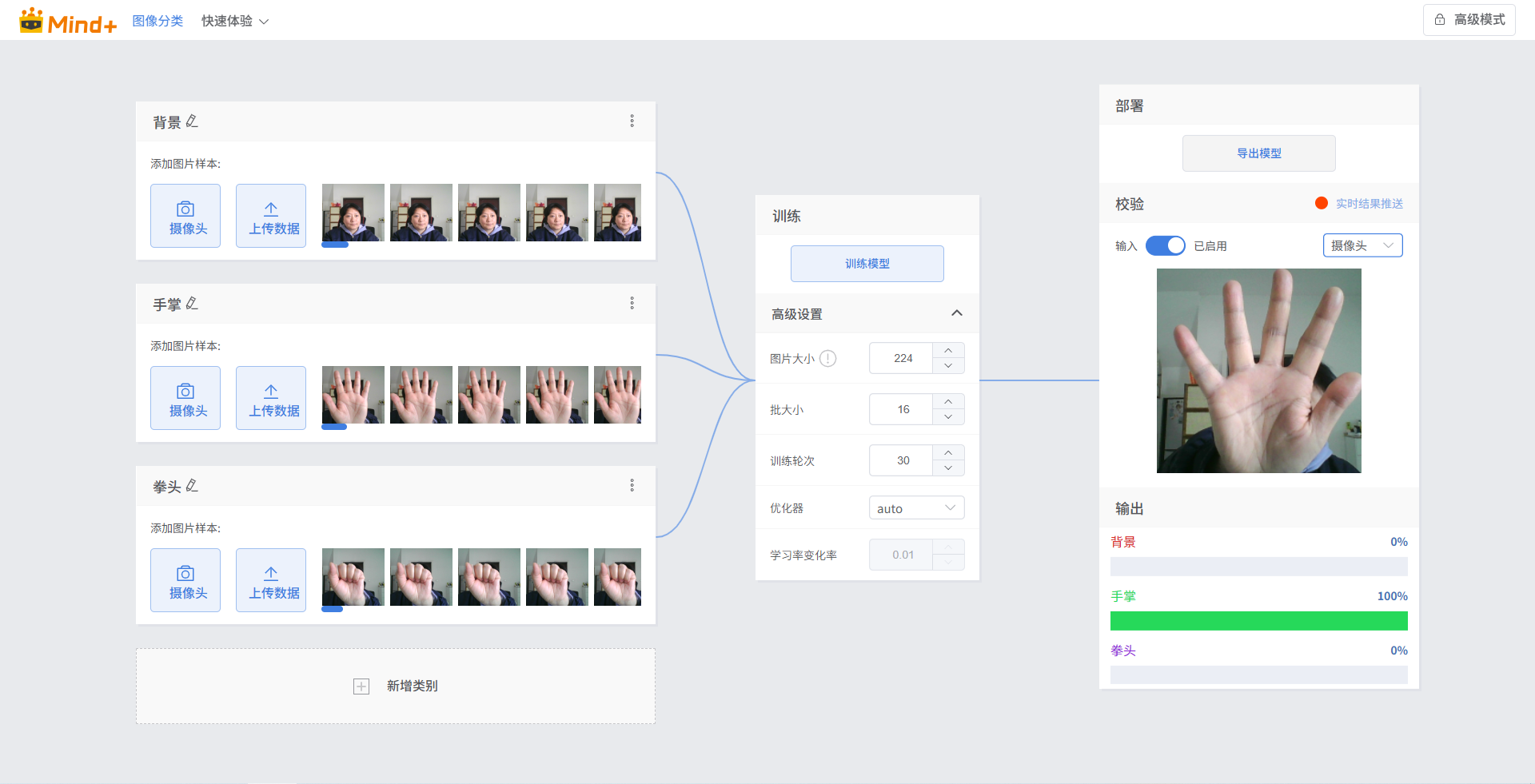1535x784 pixels.
Task: Click the pencil edit icon beside 背景
Action: click(192, 121)
